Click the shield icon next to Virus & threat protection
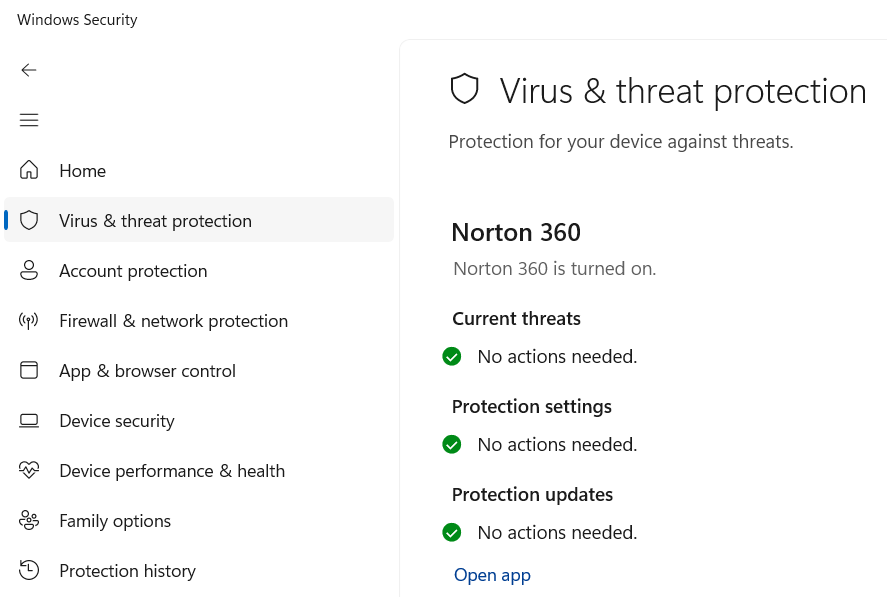The width and height of the screenshot is (887, 597). pyautogui.click(x=29, y=220)
